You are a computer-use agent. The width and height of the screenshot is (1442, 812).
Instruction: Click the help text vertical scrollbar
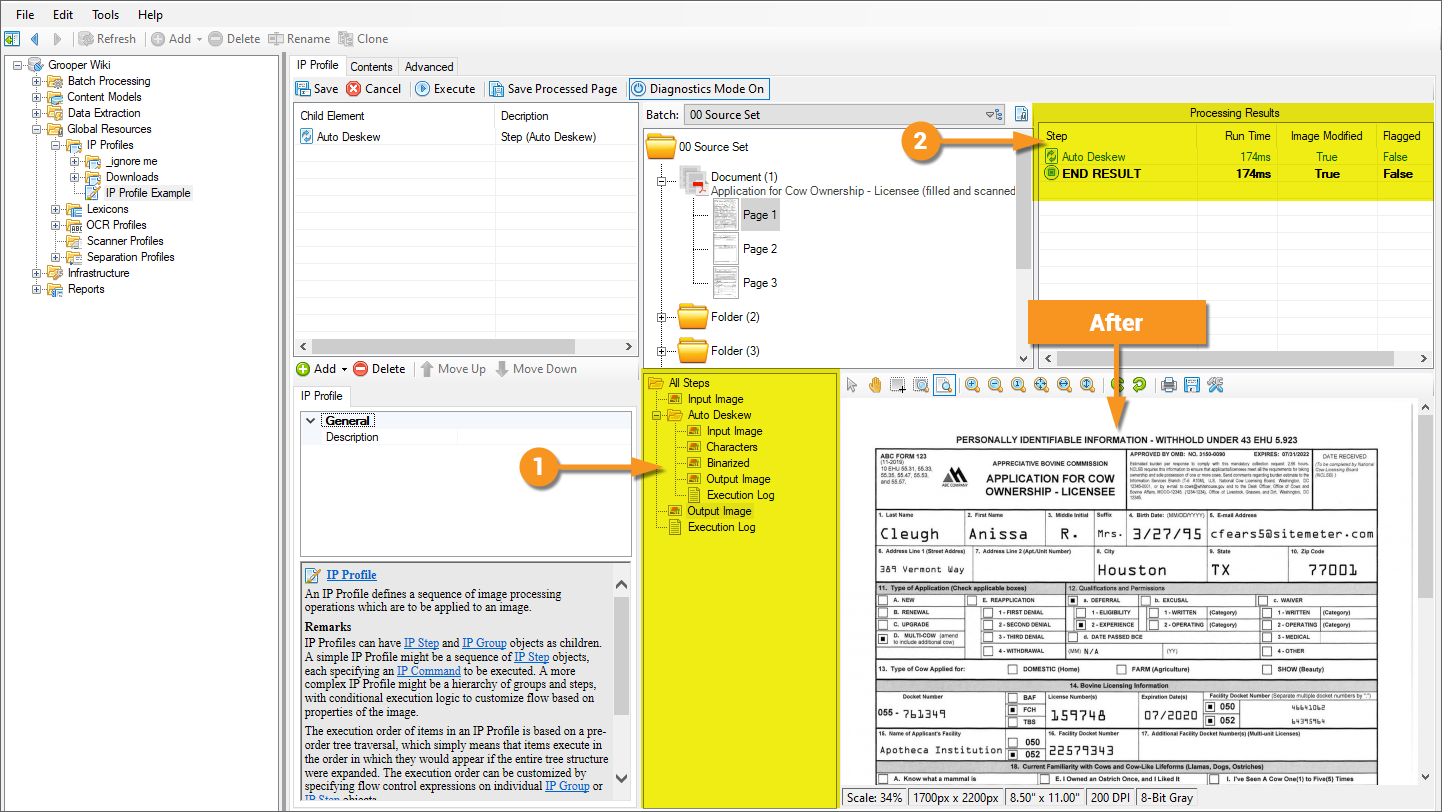coord(621,682)
